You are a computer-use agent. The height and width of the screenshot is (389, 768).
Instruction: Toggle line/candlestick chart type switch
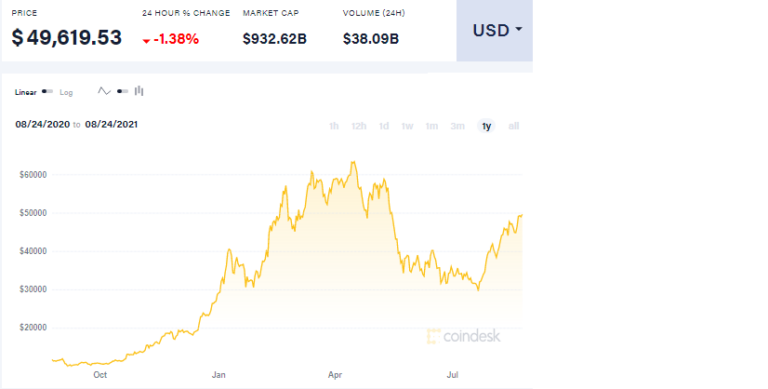(x=122, y=91)
